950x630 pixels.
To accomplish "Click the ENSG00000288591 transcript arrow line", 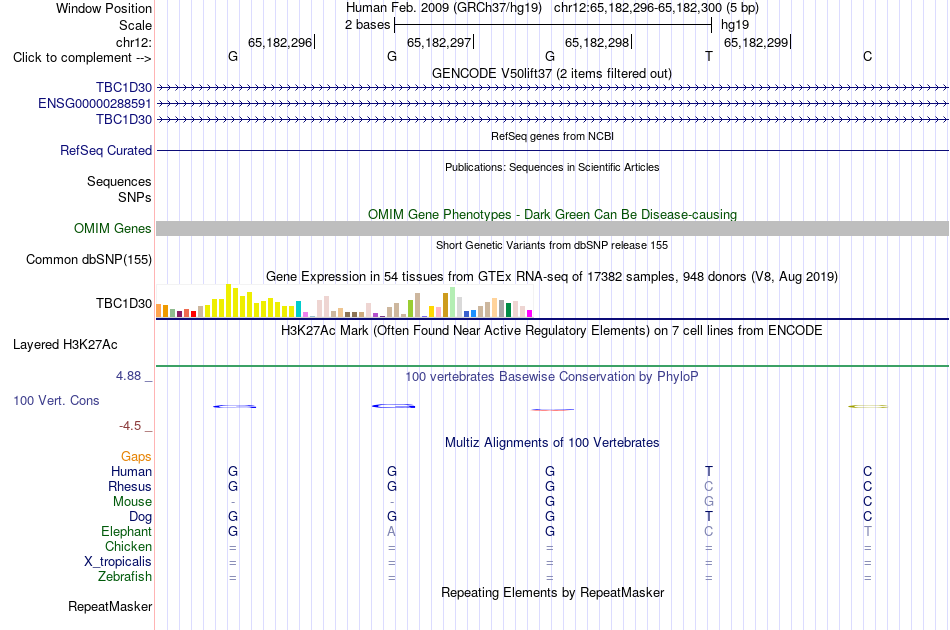I will click(x=553, y=104).
